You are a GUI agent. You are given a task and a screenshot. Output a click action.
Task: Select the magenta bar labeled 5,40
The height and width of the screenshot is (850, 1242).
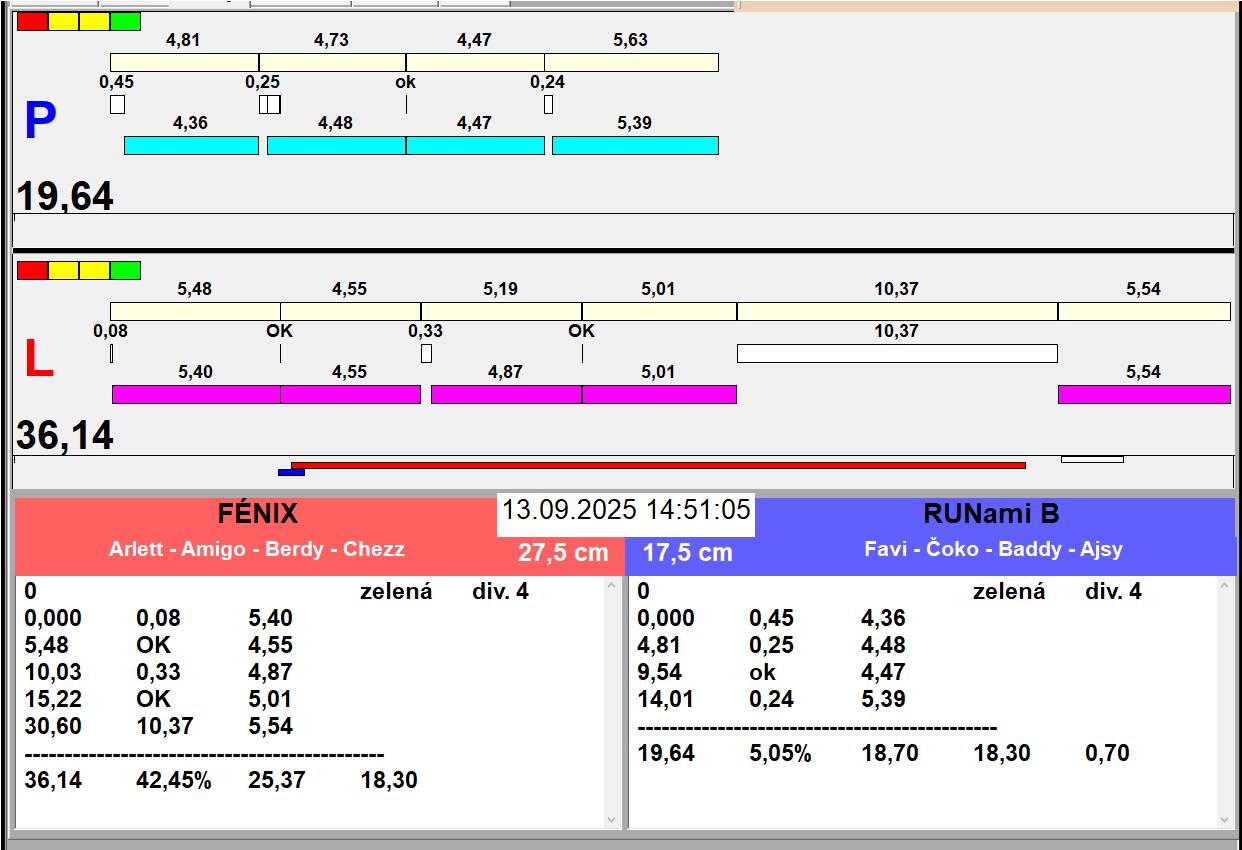196,394
